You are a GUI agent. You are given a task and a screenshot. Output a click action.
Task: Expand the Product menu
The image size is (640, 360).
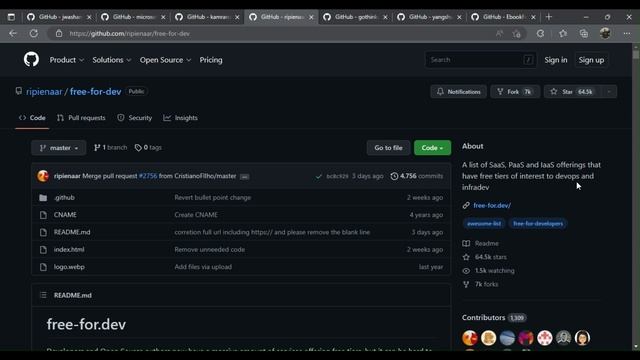67,60
